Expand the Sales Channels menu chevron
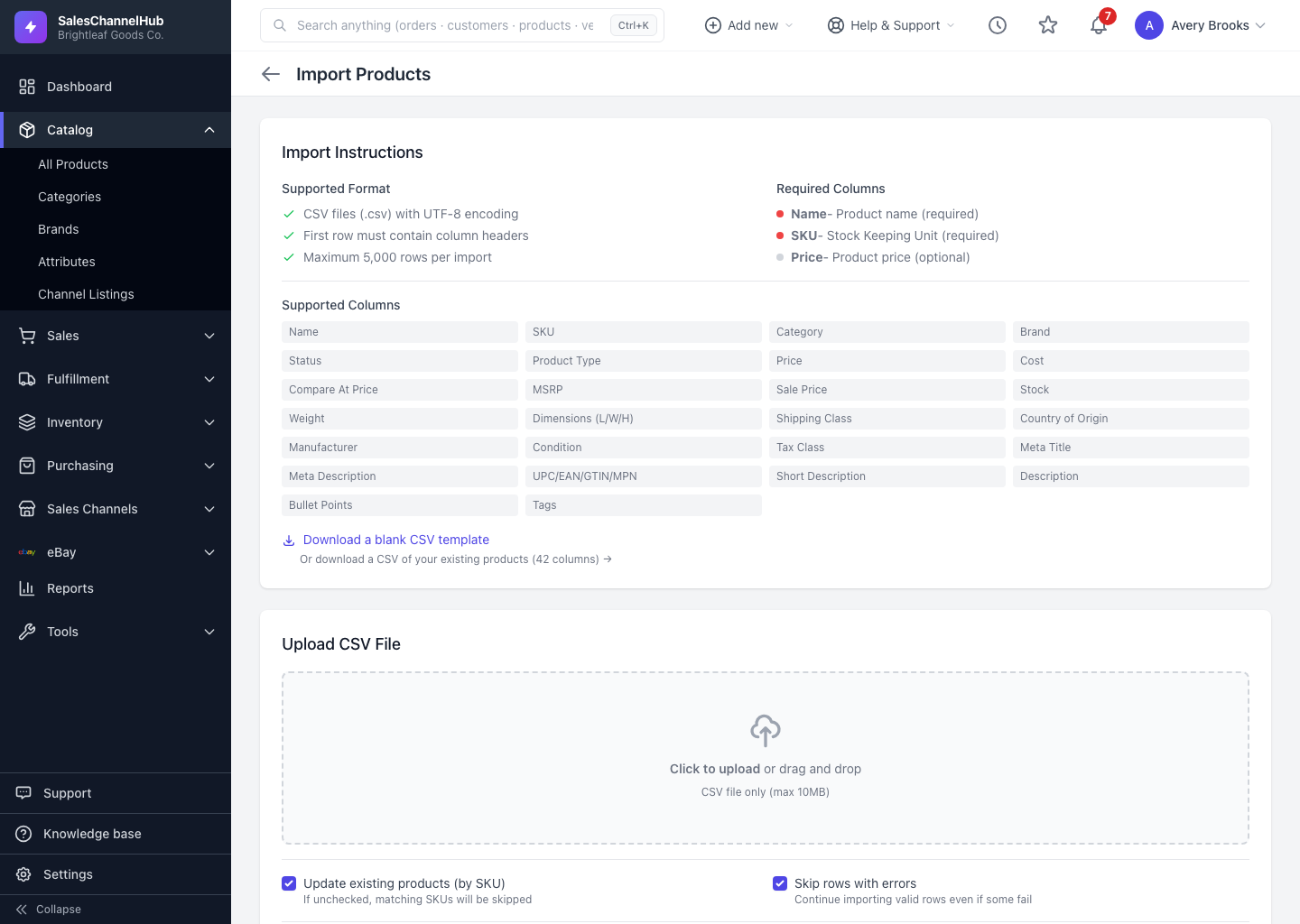Viewport: 1300px width, 924px height. tap(209, 509)
